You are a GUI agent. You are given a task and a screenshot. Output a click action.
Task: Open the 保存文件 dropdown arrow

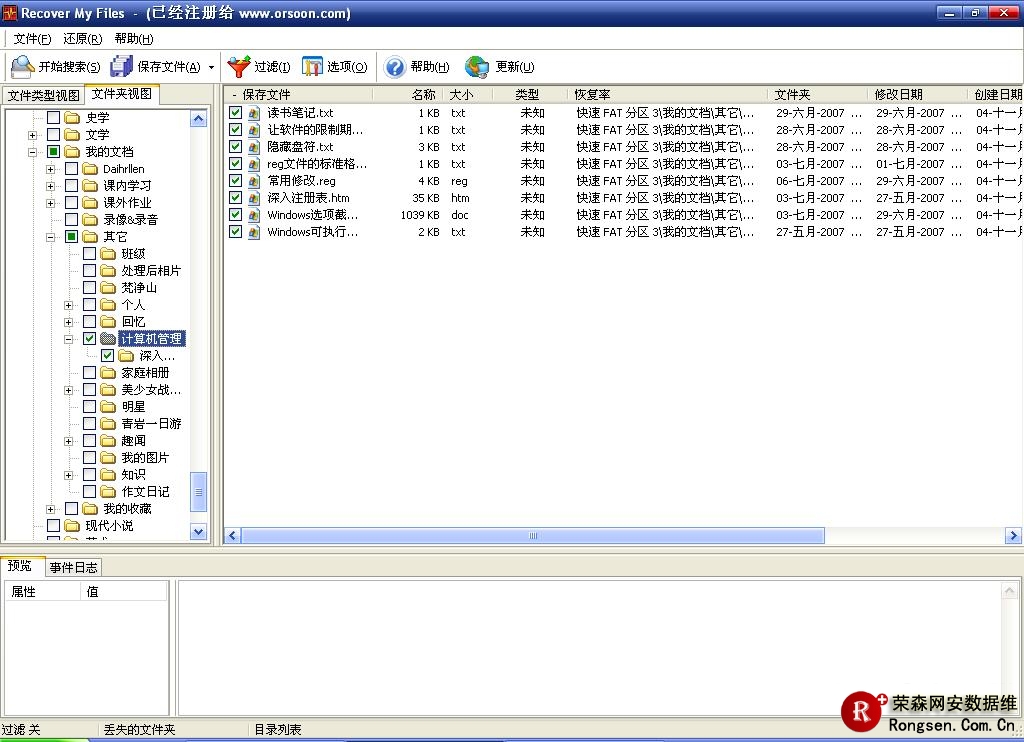211,68
